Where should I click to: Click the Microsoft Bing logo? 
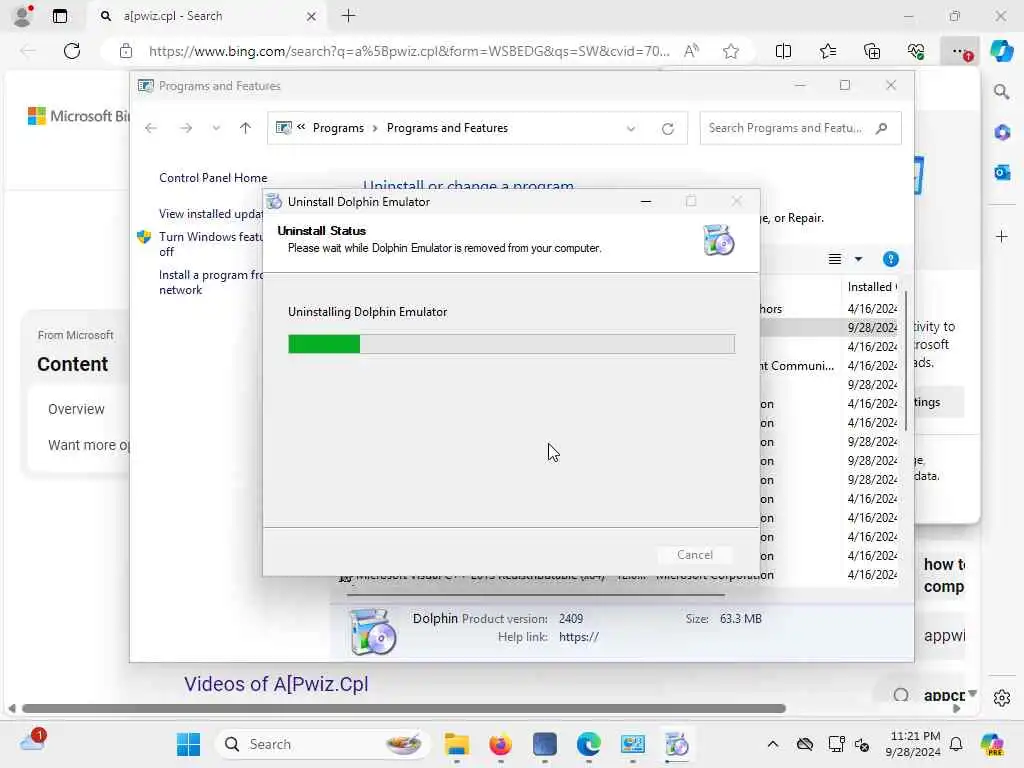point(78,116)
